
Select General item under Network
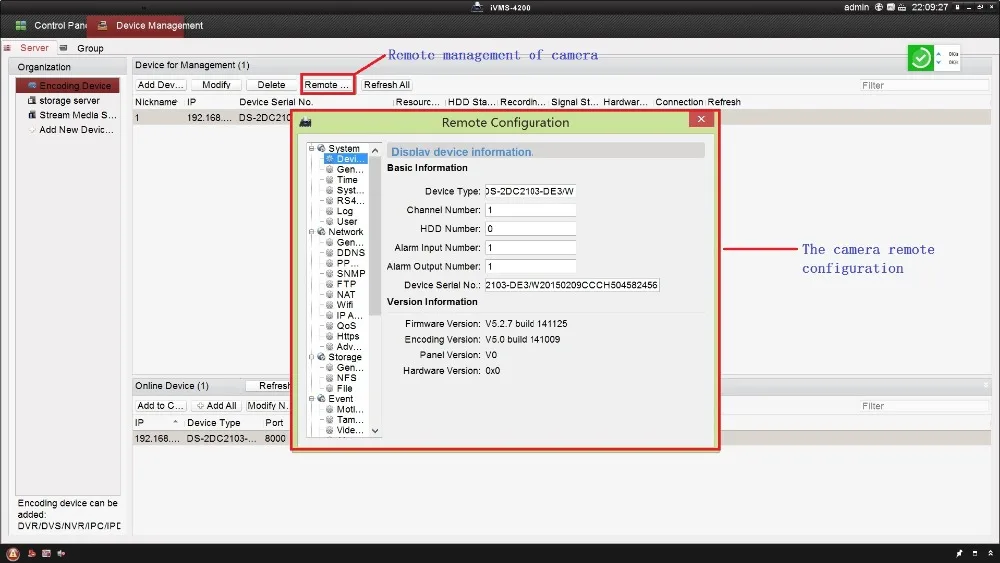pos(345,242)
